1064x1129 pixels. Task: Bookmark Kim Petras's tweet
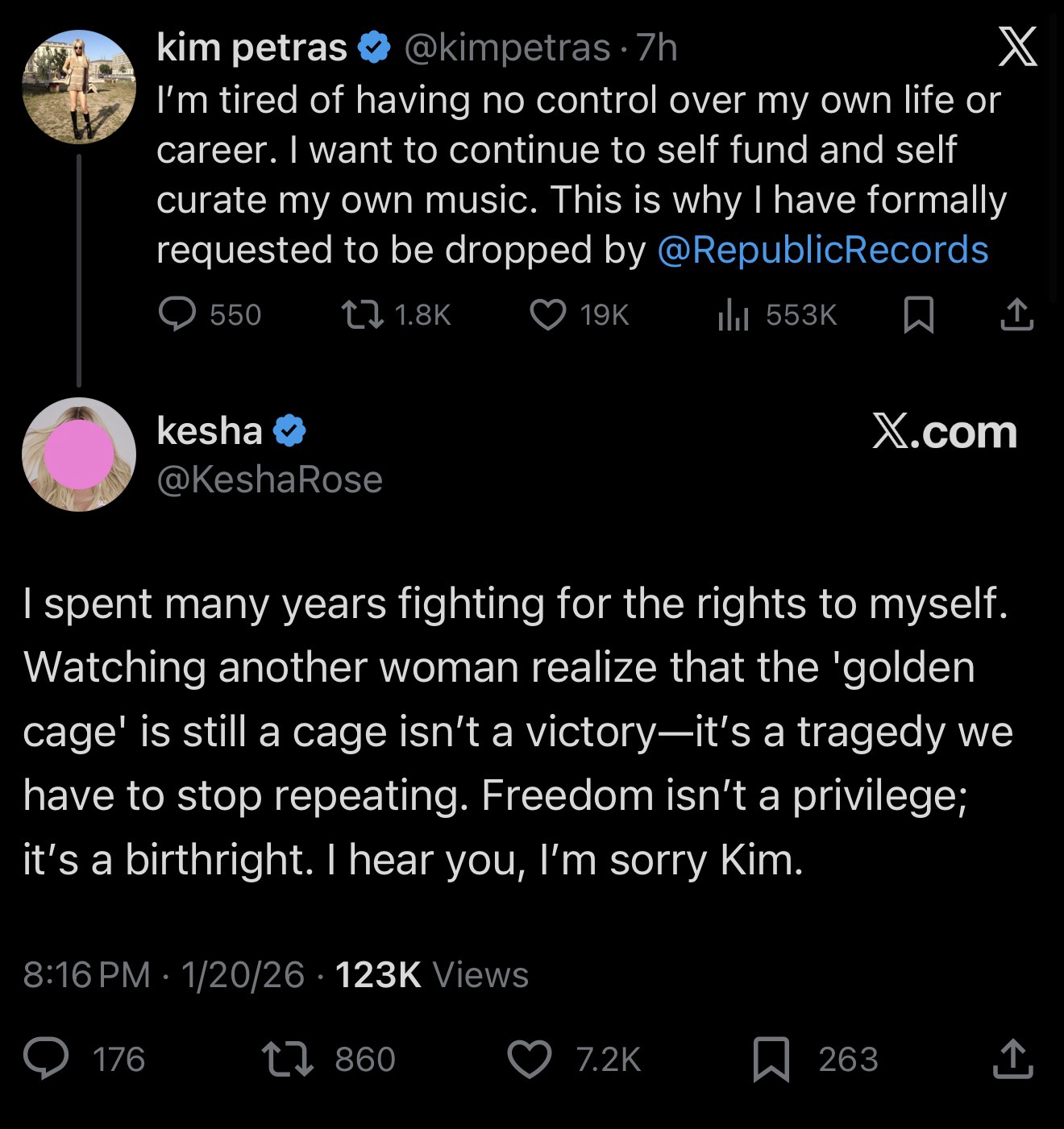coord(918,314)
